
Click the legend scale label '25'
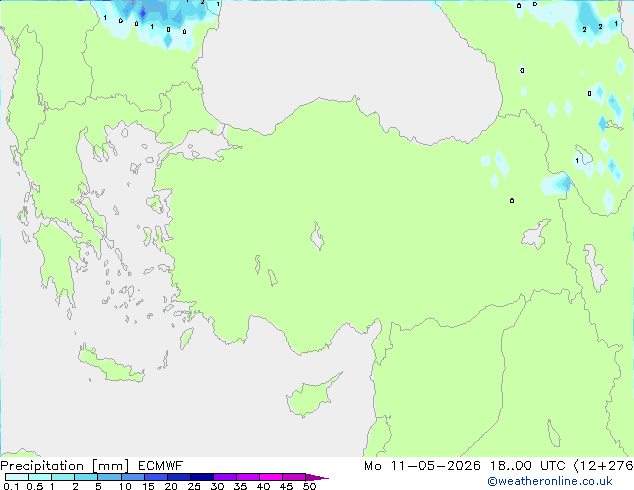pyautogui.click(x=194, y=486)
